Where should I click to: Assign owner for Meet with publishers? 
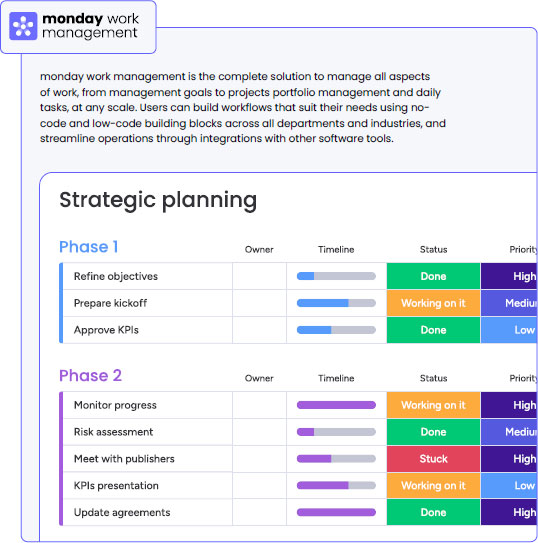tap(259, 459)
